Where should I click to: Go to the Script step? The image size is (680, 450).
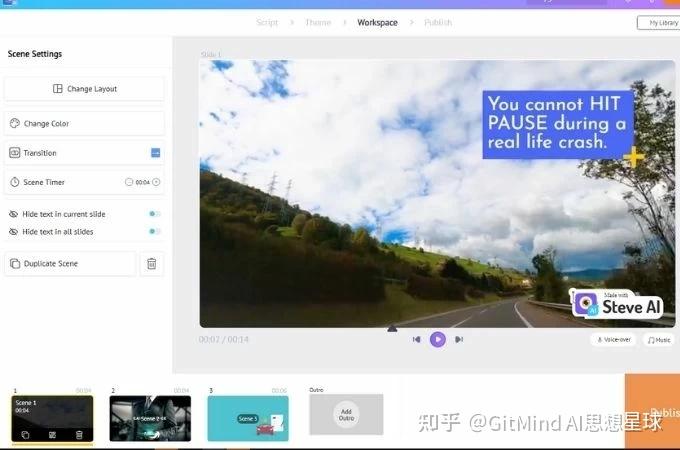[267, 23]
